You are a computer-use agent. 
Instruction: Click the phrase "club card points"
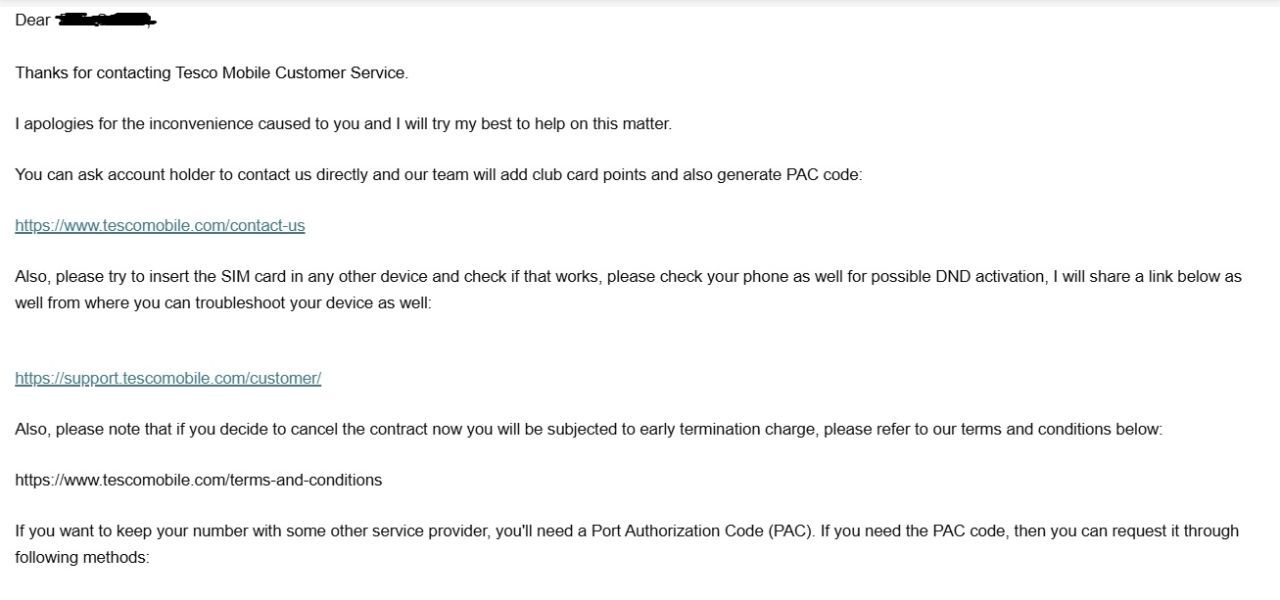[587, 175]
